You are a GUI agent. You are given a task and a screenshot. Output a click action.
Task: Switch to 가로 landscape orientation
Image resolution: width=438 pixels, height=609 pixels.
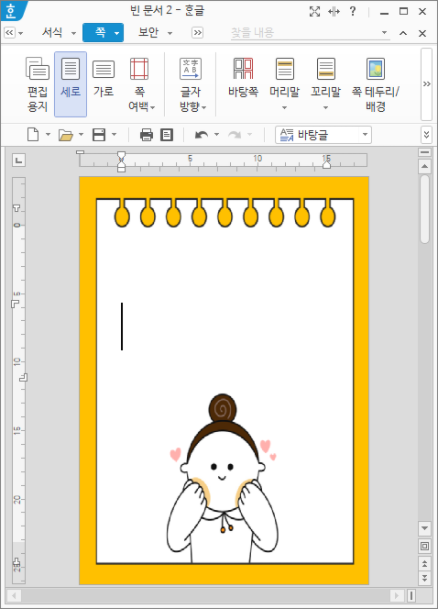coord(103,84)
